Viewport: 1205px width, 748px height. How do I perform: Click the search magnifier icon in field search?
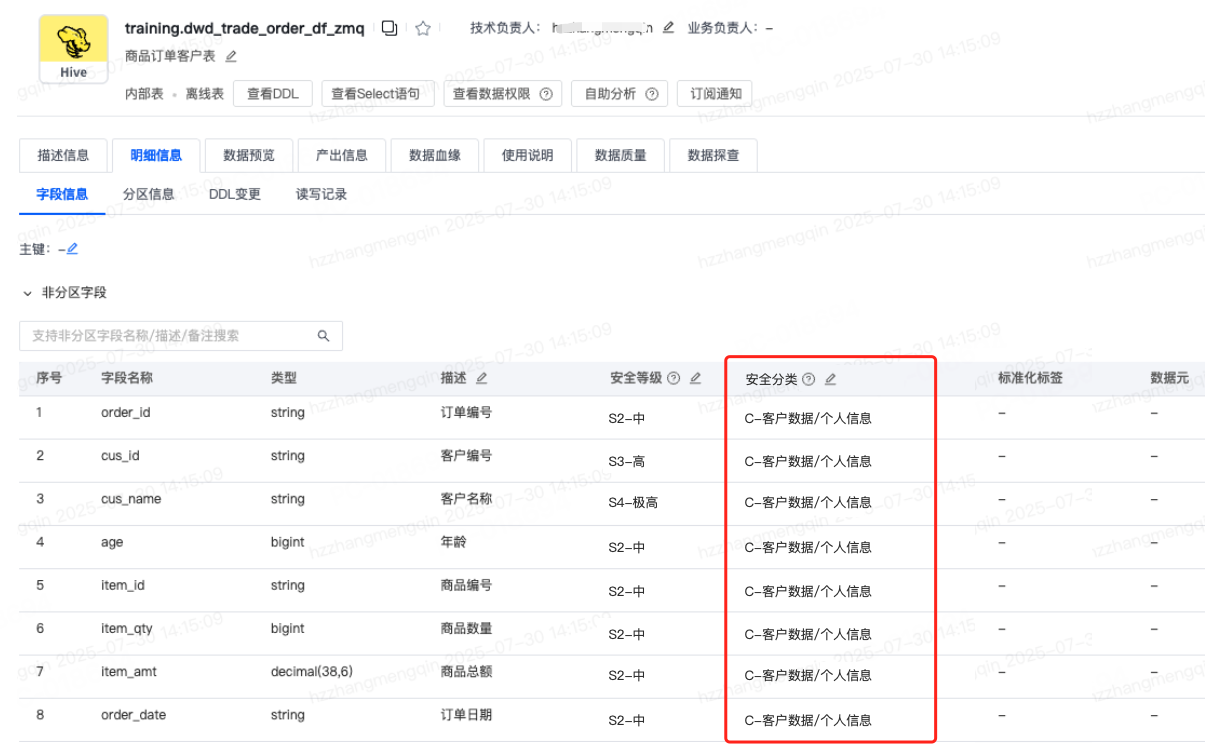pyautogui.click(x=323, y=336)
